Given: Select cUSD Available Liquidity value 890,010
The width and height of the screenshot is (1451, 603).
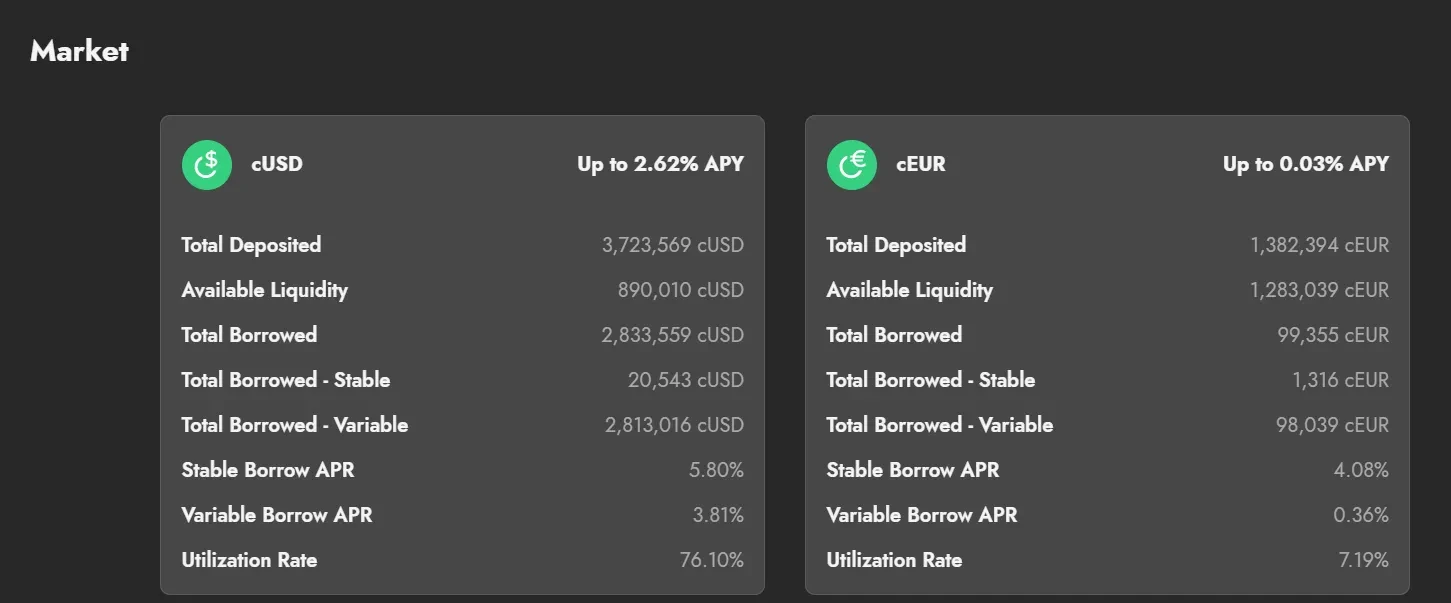Looking at the screenshot, I should coord(681,290).
